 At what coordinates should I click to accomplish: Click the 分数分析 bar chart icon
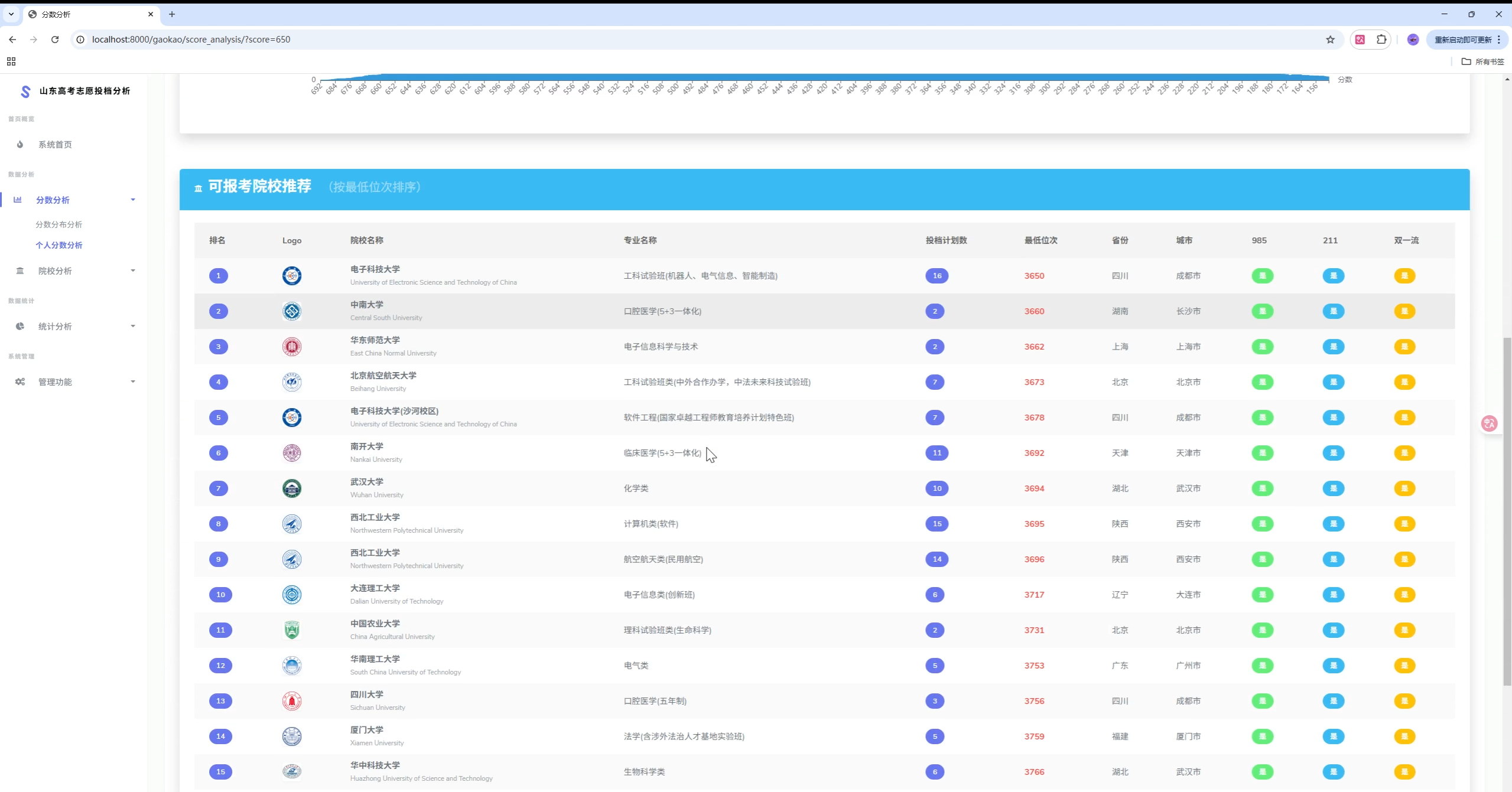18,200
